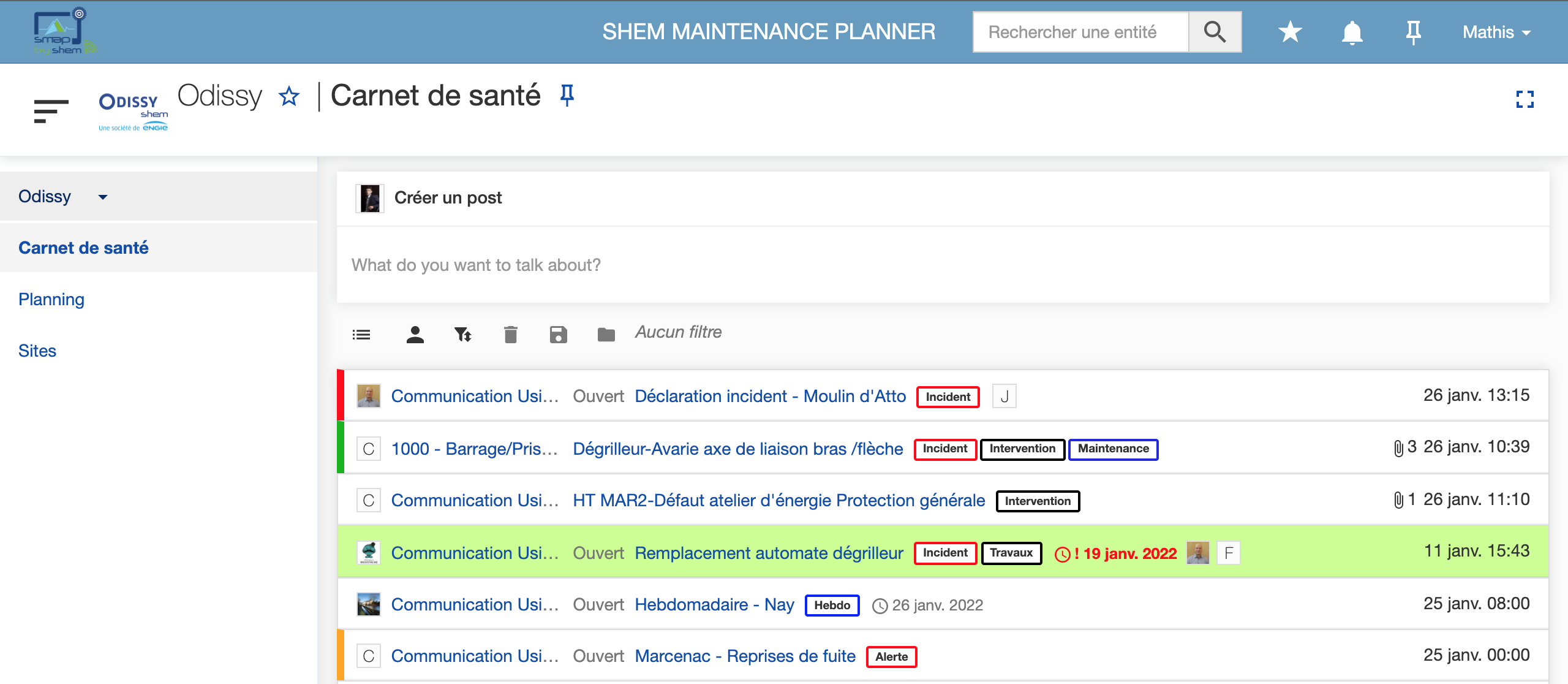Open the Sites section in the sidebar

37,351
